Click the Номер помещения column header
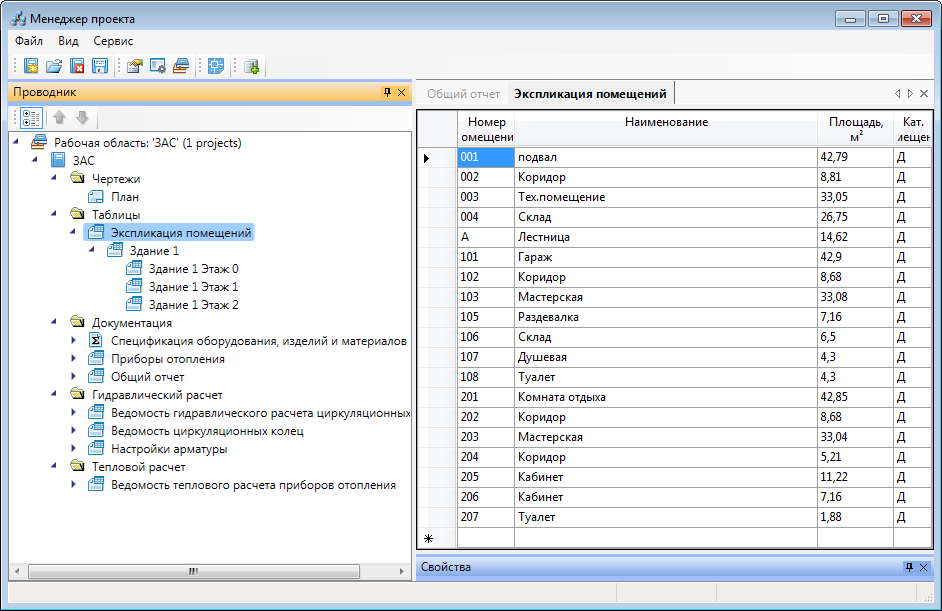The height and width of the screenshot is (611, 942). click(x=486, y=129)
